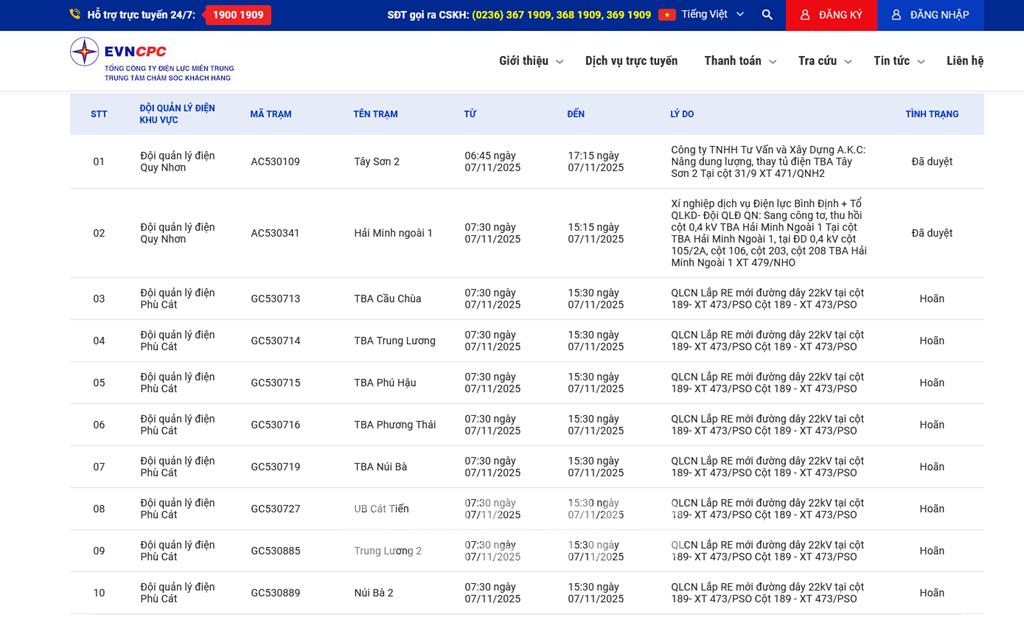Viewport: 1024px width, 634px height.
Task: Click the Vietnam flag icon
Action: point(667,15)
